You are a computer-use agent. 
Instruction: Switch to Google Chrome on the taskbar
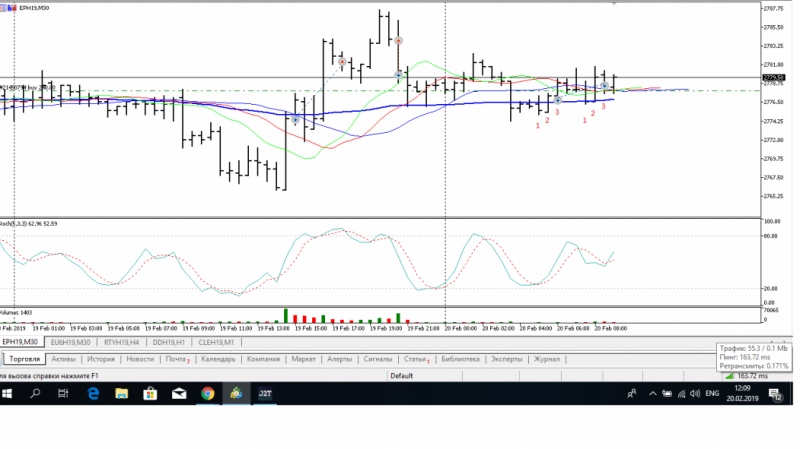208,393
